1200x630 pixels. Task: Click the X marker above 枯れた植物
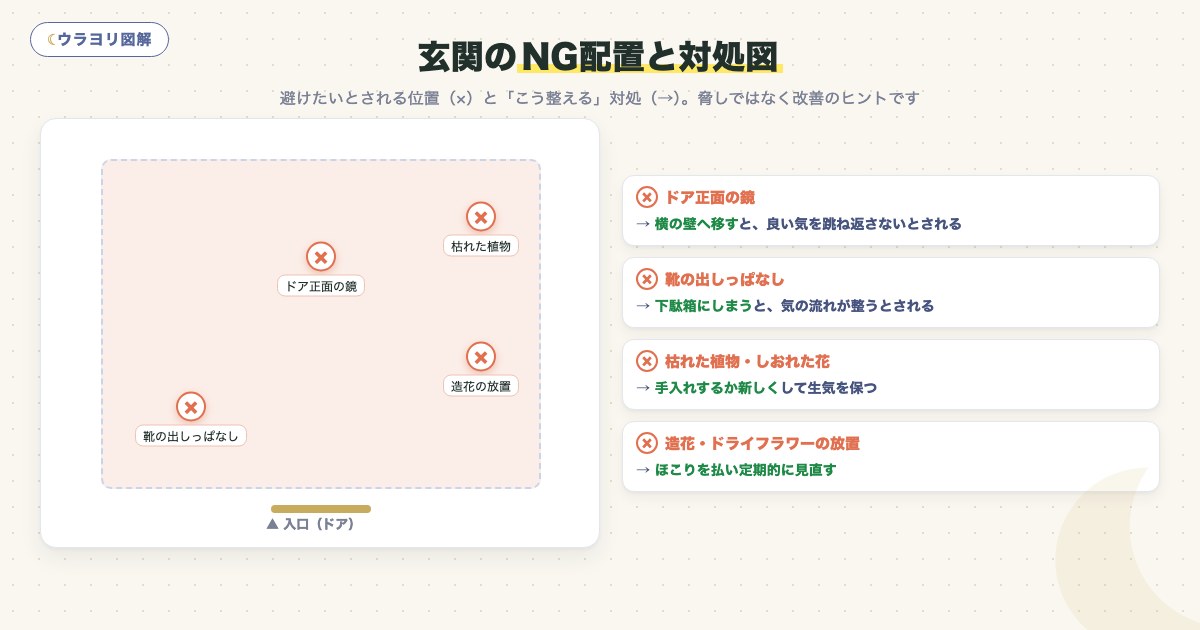(x=481, y=216)
